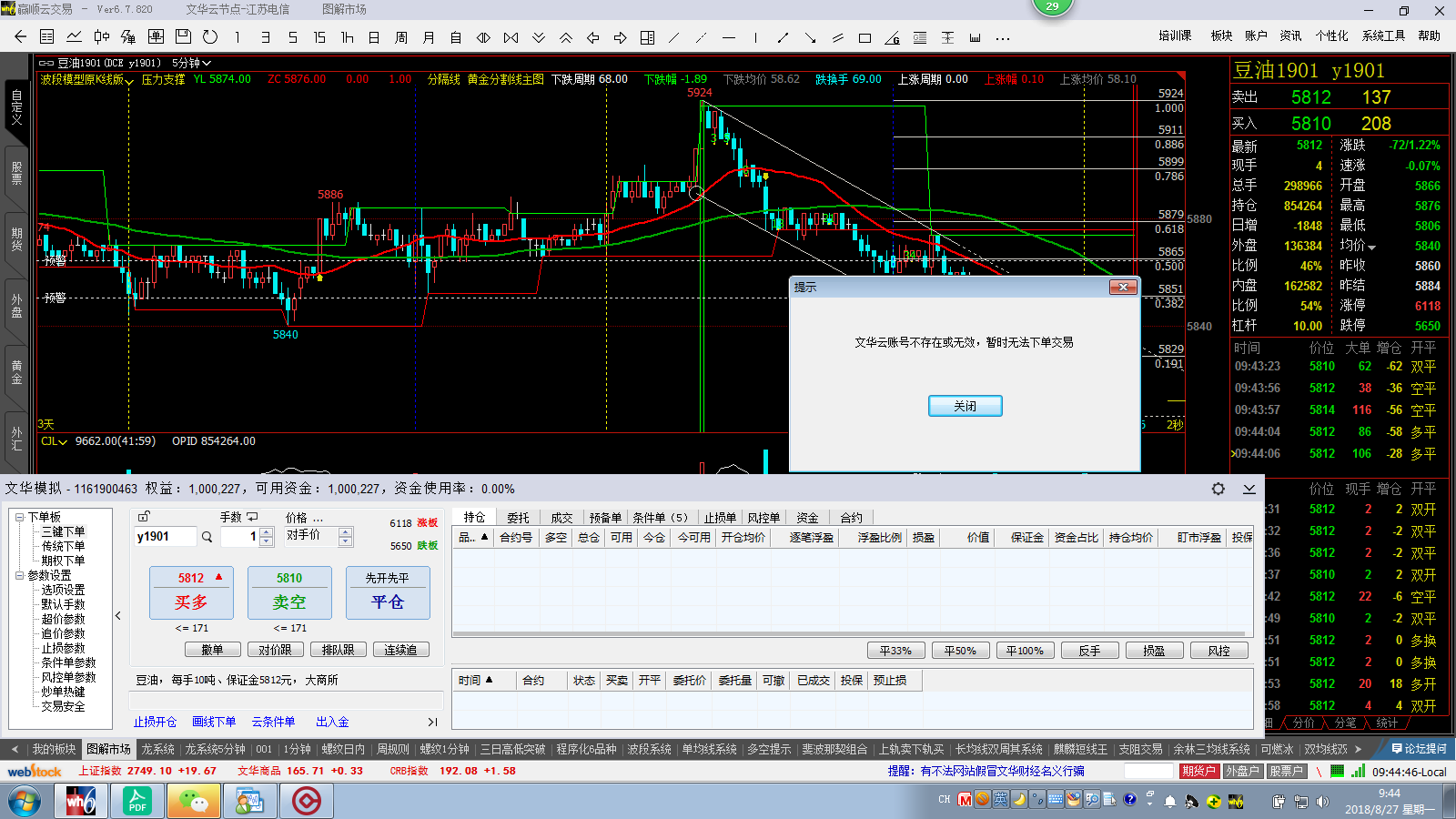Increase 手数 quantity with up stepper
Viewport: 1456px width, 819px height.
267,532
